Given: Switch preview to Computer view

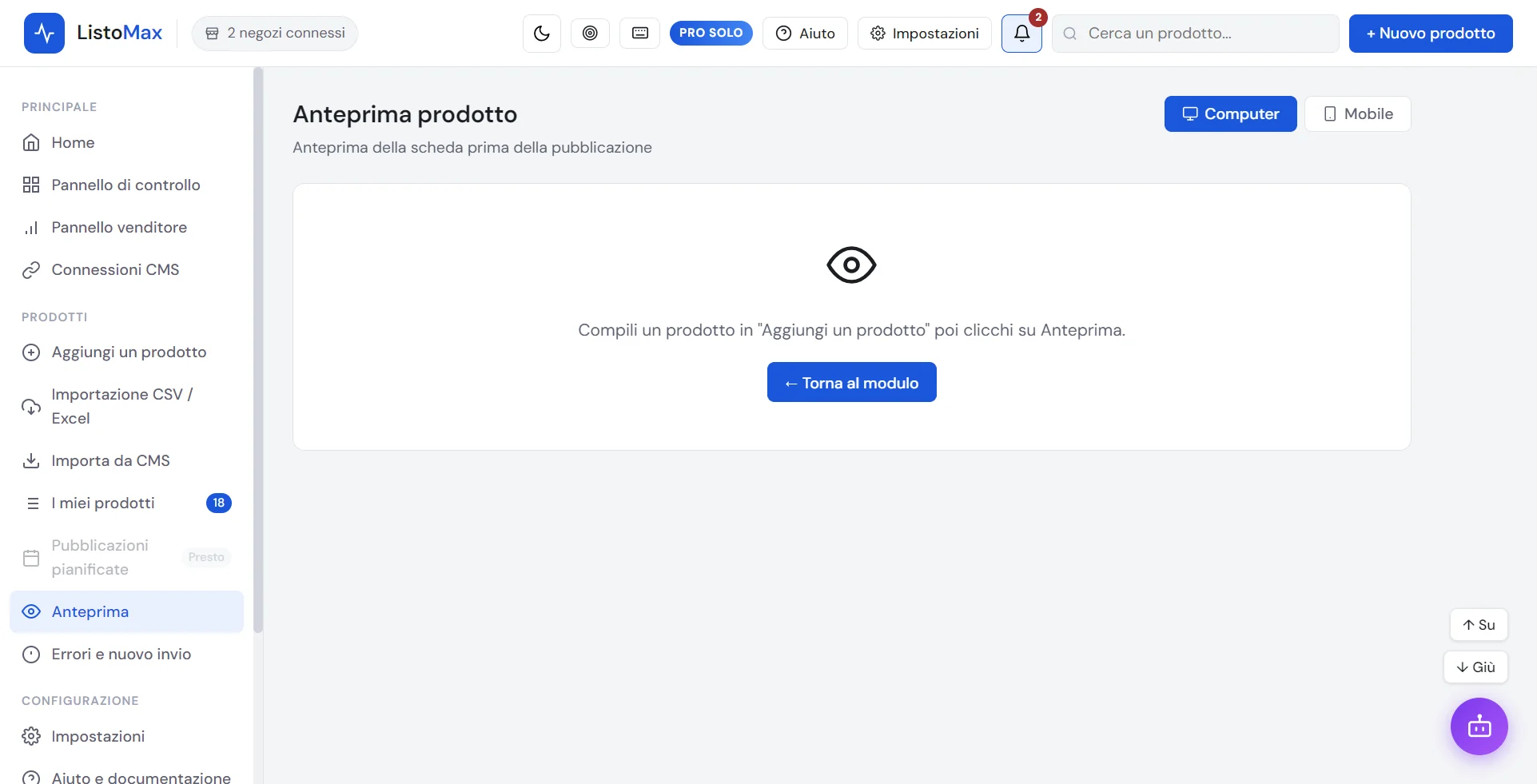Looking at the screenshot, I should [x=1230, y=113].
